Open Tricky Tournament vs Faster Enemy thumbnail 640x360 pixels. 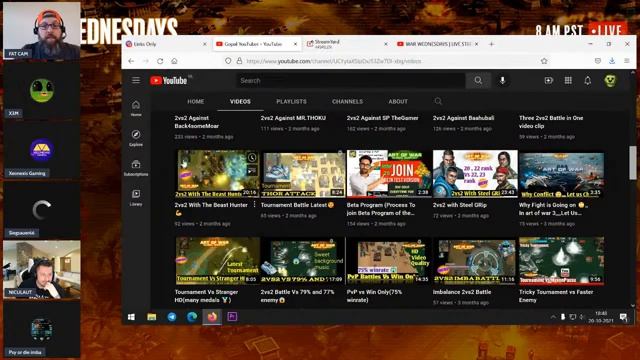562,260
